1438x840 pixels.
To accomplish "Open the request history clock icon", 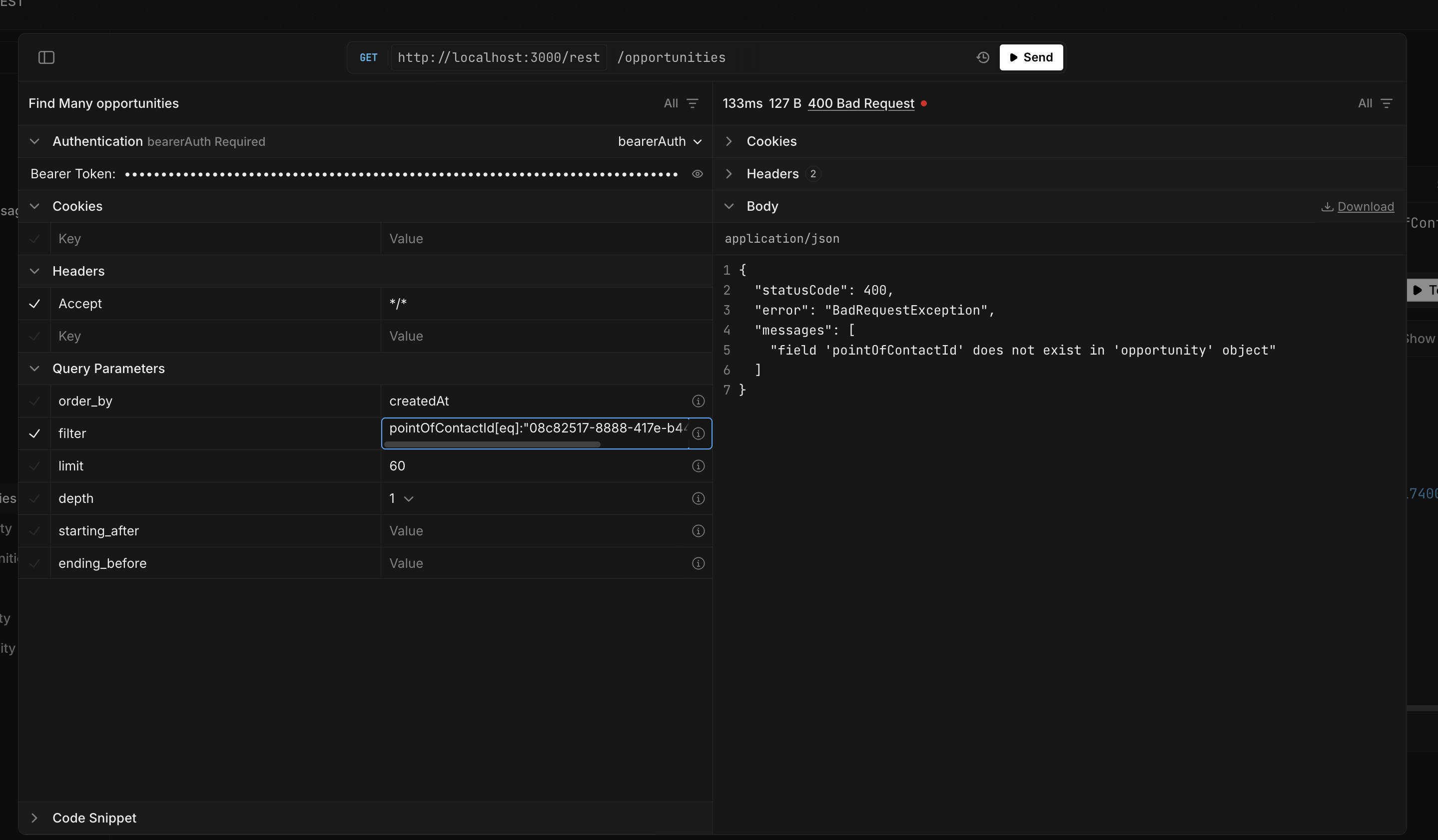I will click(x=983, y=57).
